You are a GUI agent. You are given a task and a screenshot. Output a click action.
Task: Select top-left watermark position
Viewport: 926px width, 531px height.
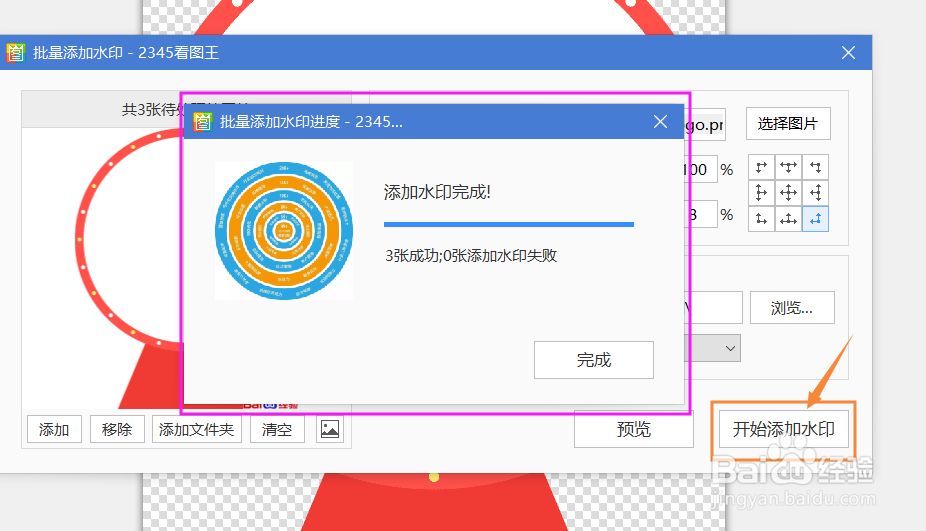(x=761, y=167)
